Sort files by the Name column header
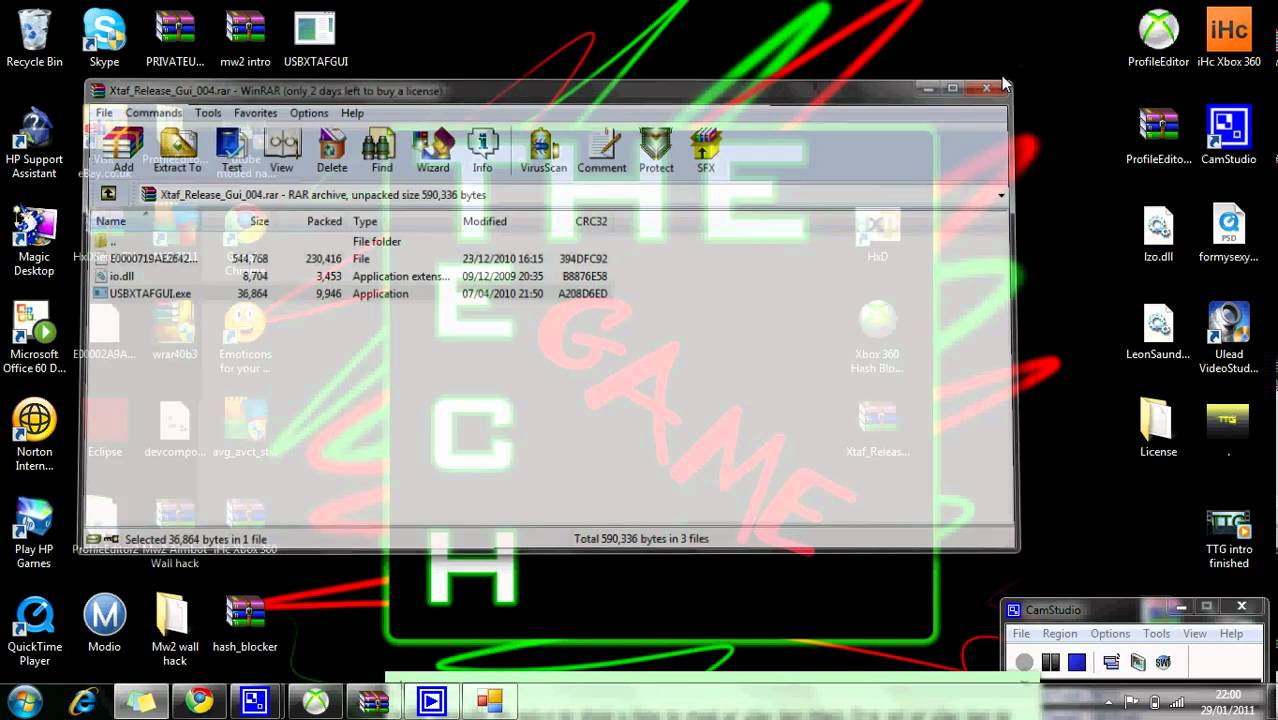The width and height of the screenshot is (1278, 720). click(111, 221)
